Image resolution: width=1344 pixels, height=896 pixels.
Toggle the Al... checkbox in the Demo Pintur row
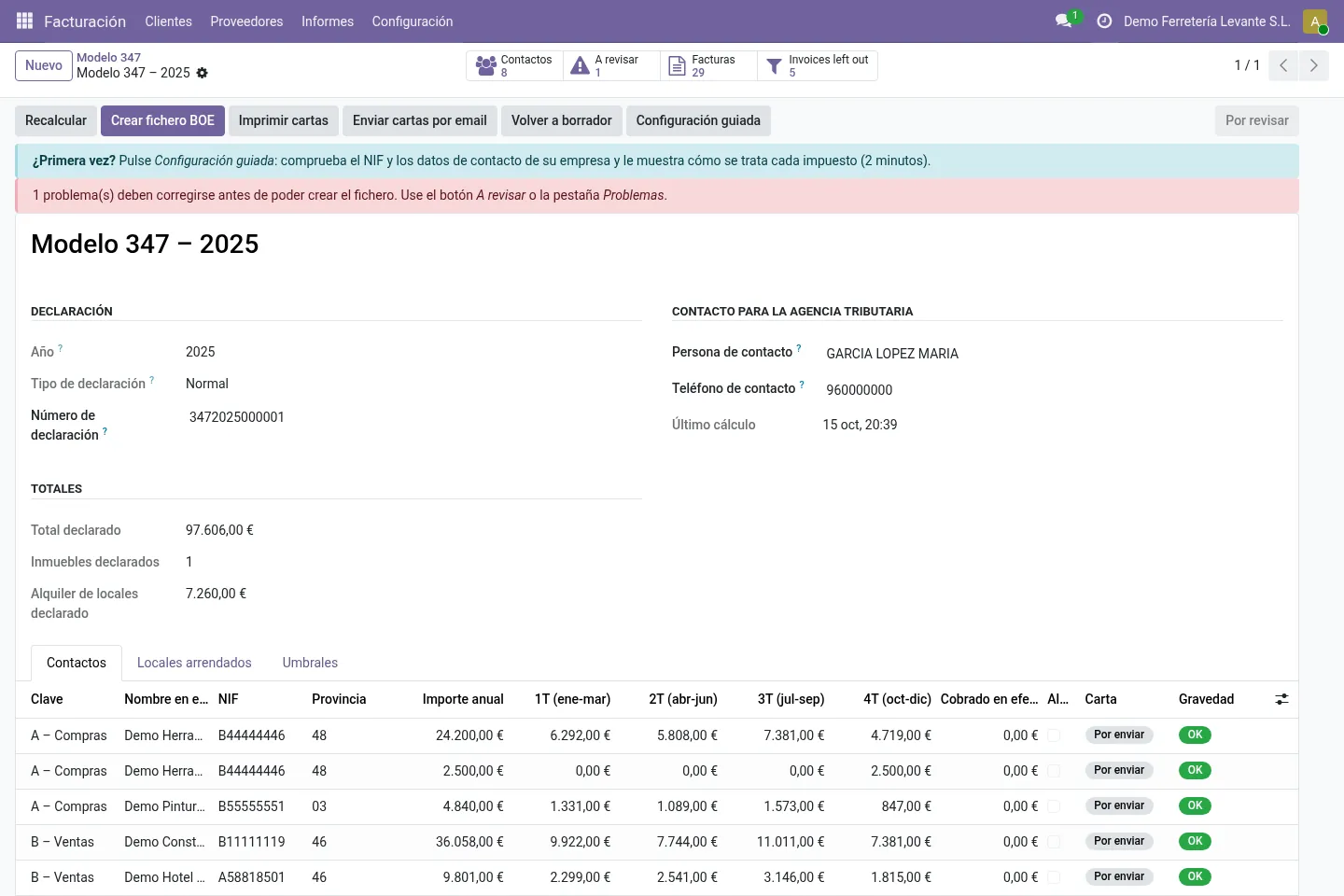pos(1054,806)
